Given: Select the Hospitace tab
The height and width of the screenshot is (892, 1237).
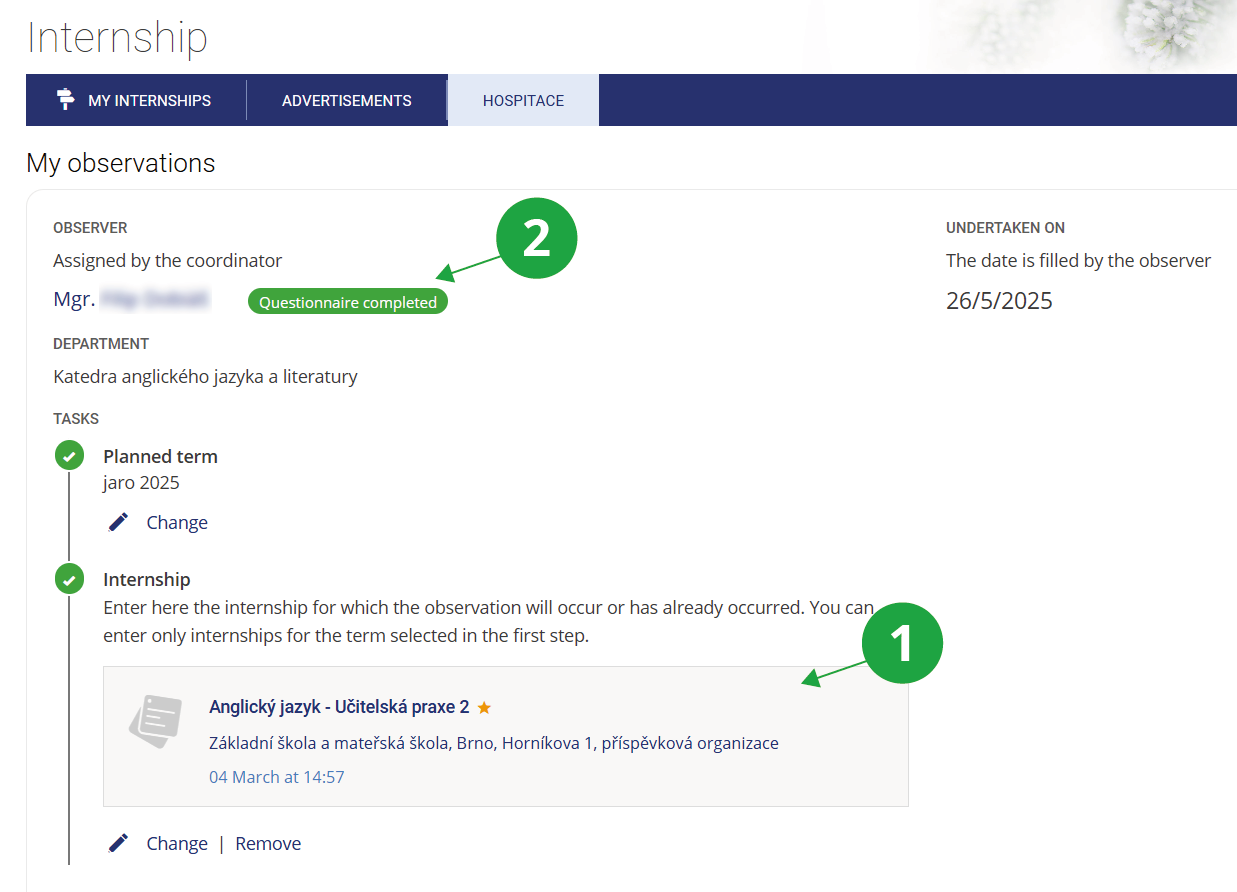Looking at the screenshot, I should [523, 100].
